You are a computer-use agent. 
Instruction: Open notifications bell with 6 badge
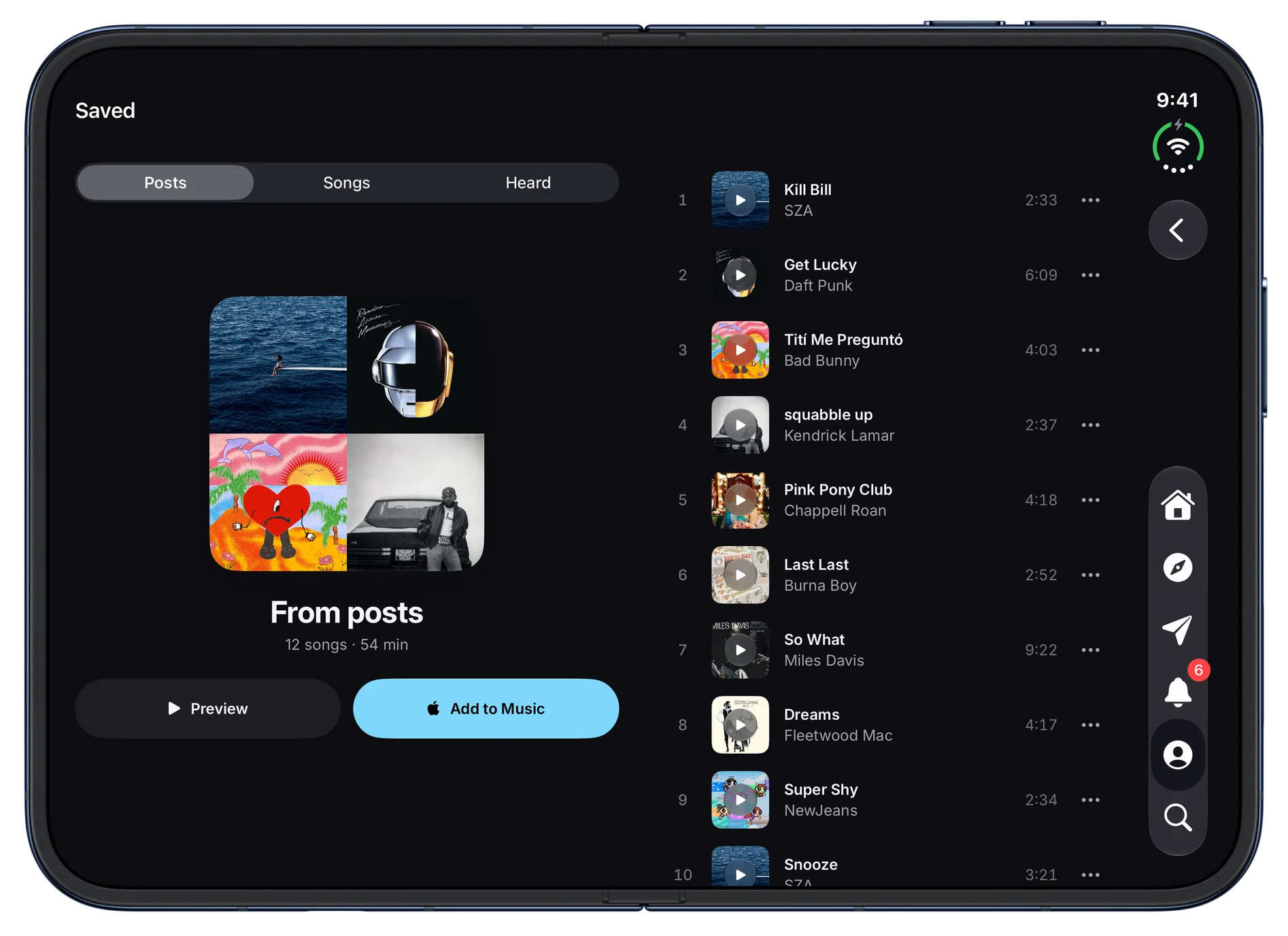[1179, 691]
